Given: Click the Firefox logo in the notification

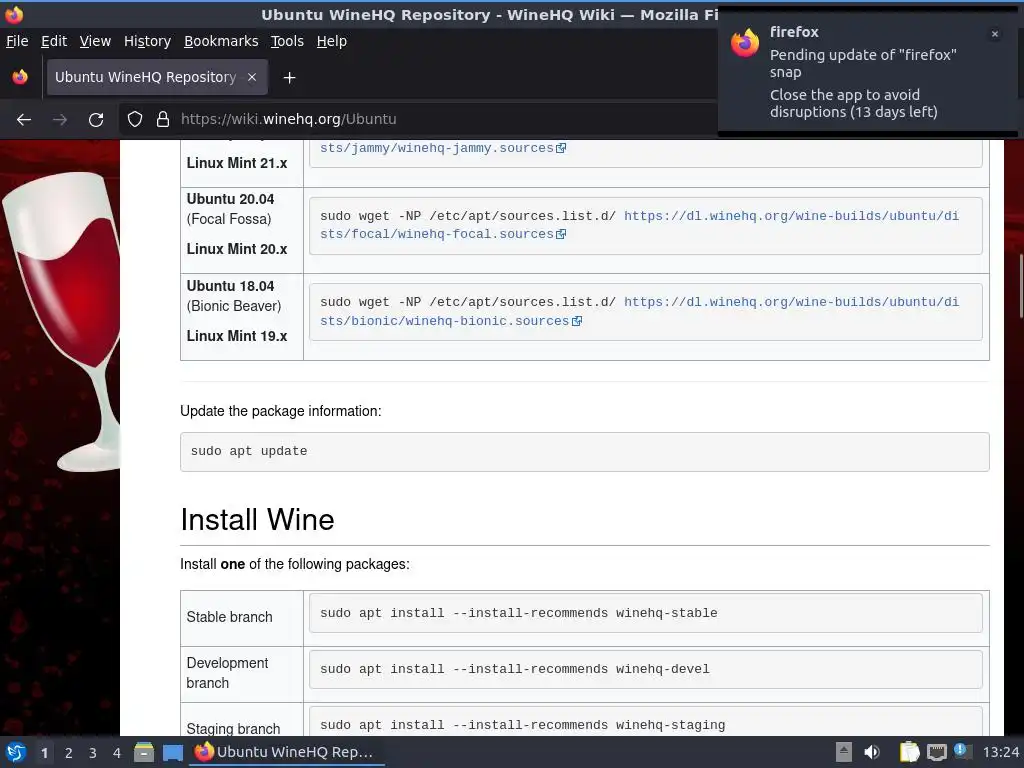Looking at the screenshot, I should tap(745, 43).
